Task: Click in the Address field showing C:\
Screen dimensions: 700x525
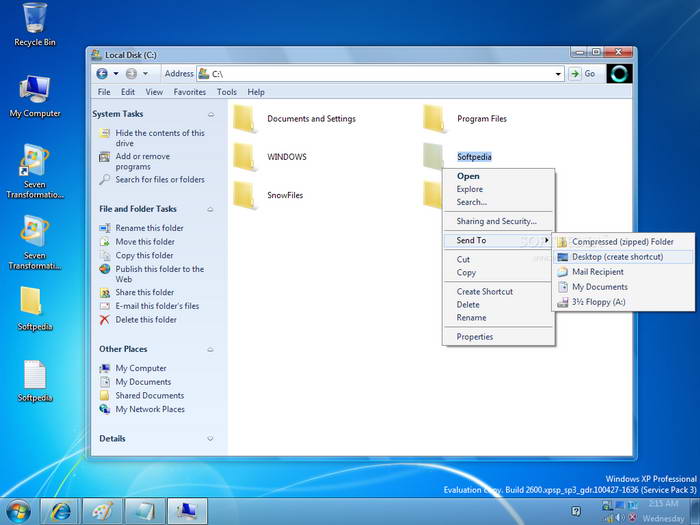Action: click(379, 74)
